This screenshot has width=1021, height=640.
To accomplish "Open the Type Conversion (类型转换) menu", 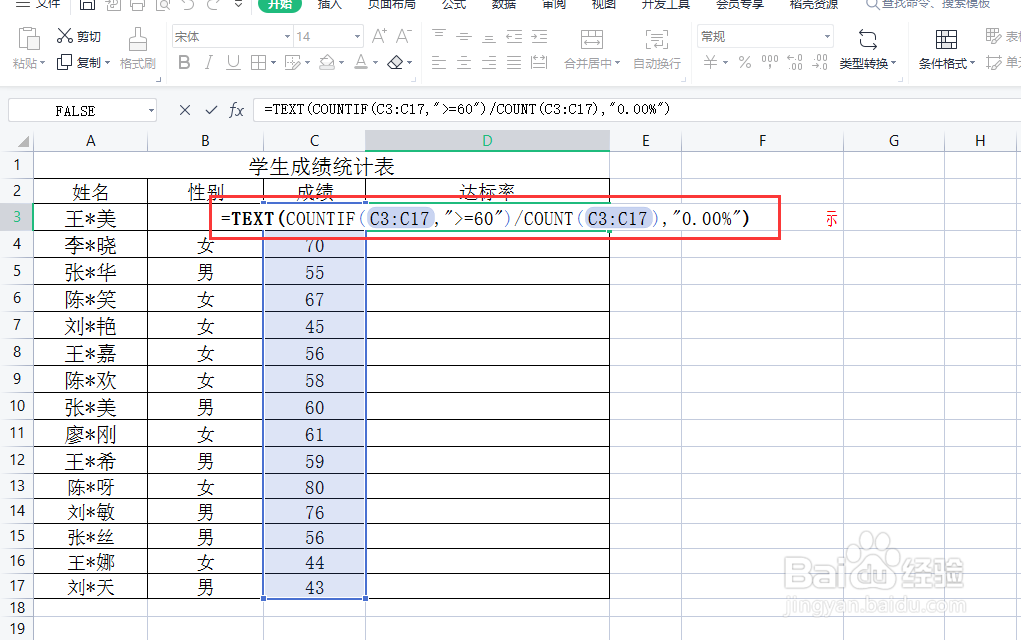I will (x=867, y=49).
